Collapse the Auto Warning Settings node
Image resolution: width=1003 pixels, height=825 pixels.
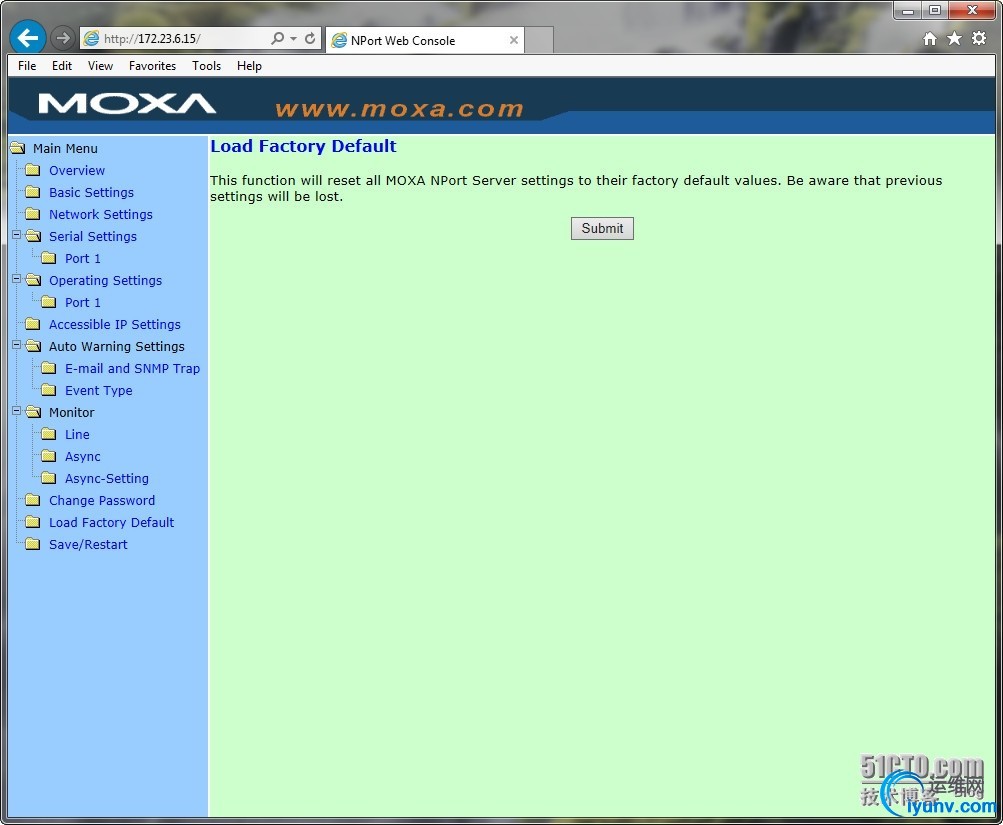pyautogui.click(x=17, y=345)
